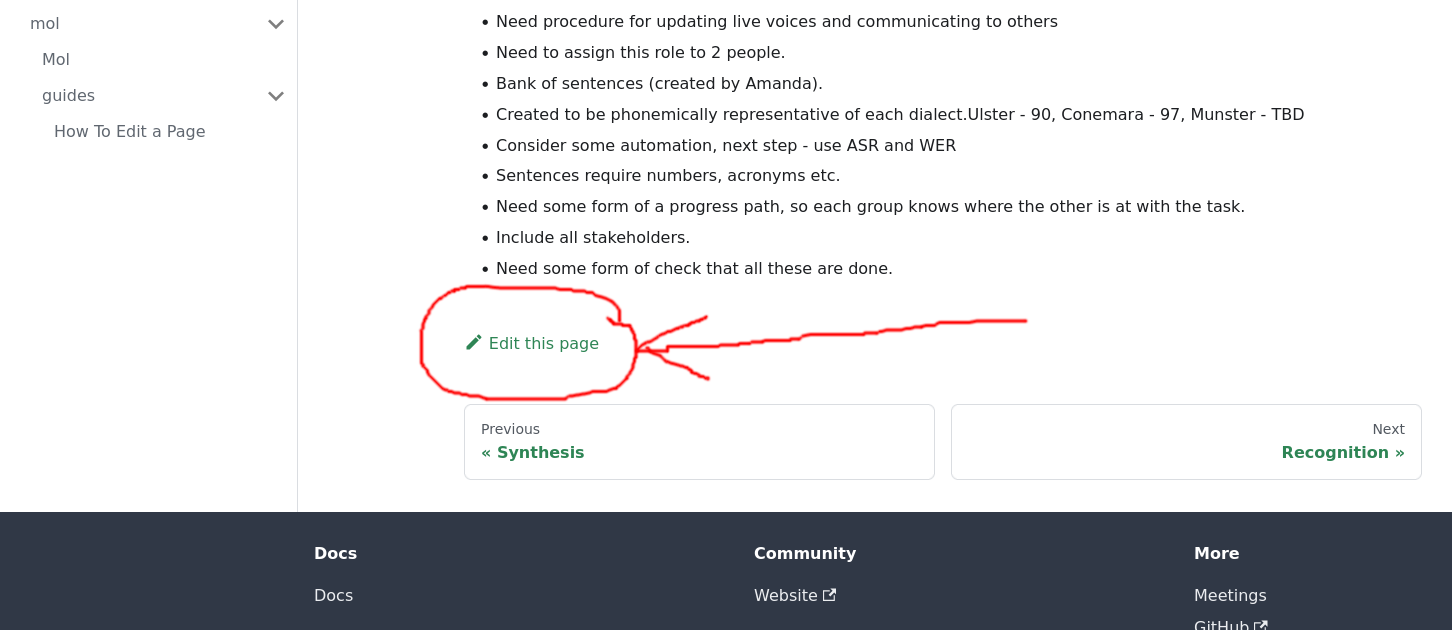Open the Meetings footer link
The width and height of the screenshot is (1452, 630).
coord(1230,595)
